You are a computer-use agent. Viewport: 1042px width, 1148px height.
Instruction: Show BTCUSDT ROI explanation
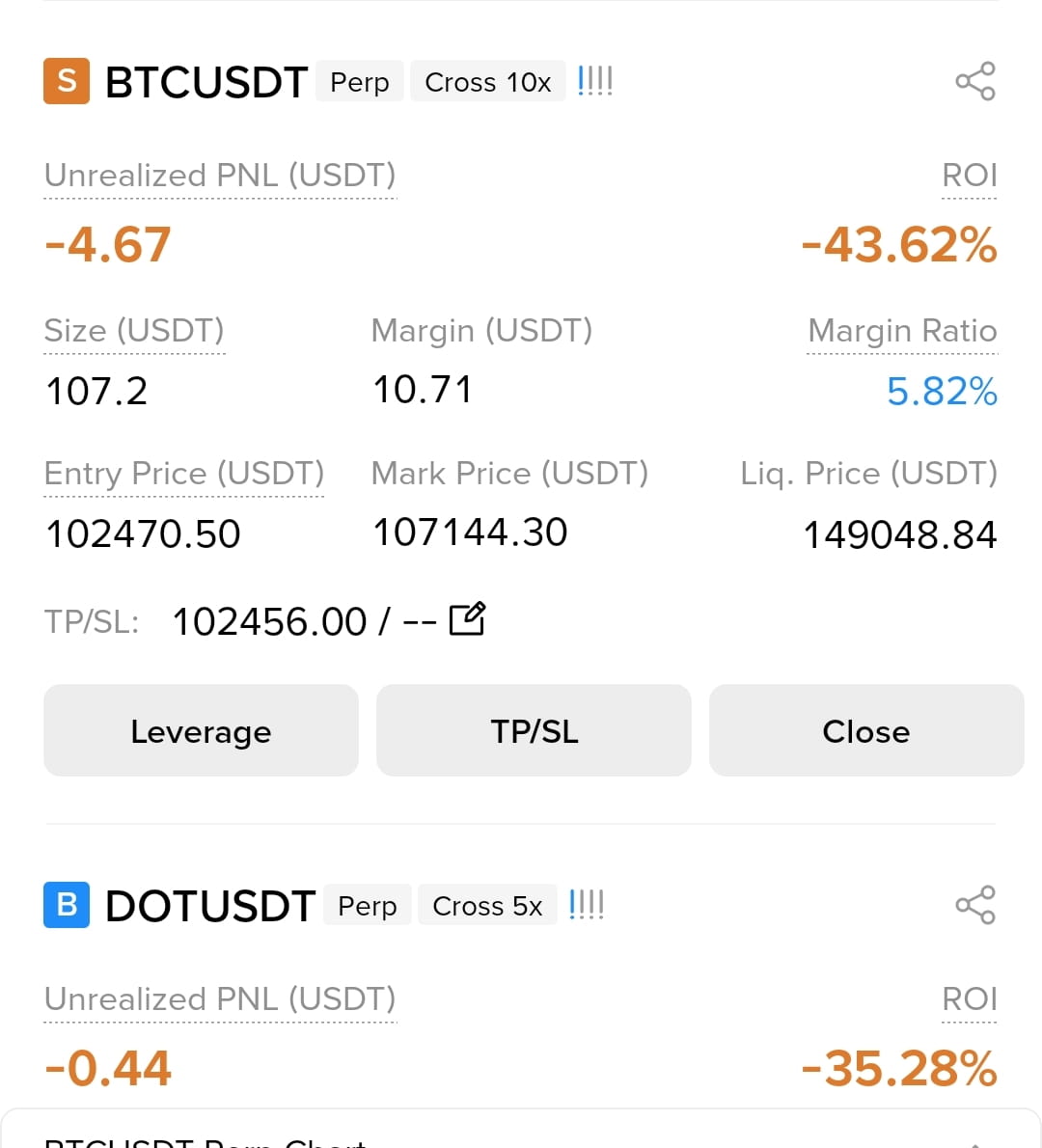pos(970,176)
